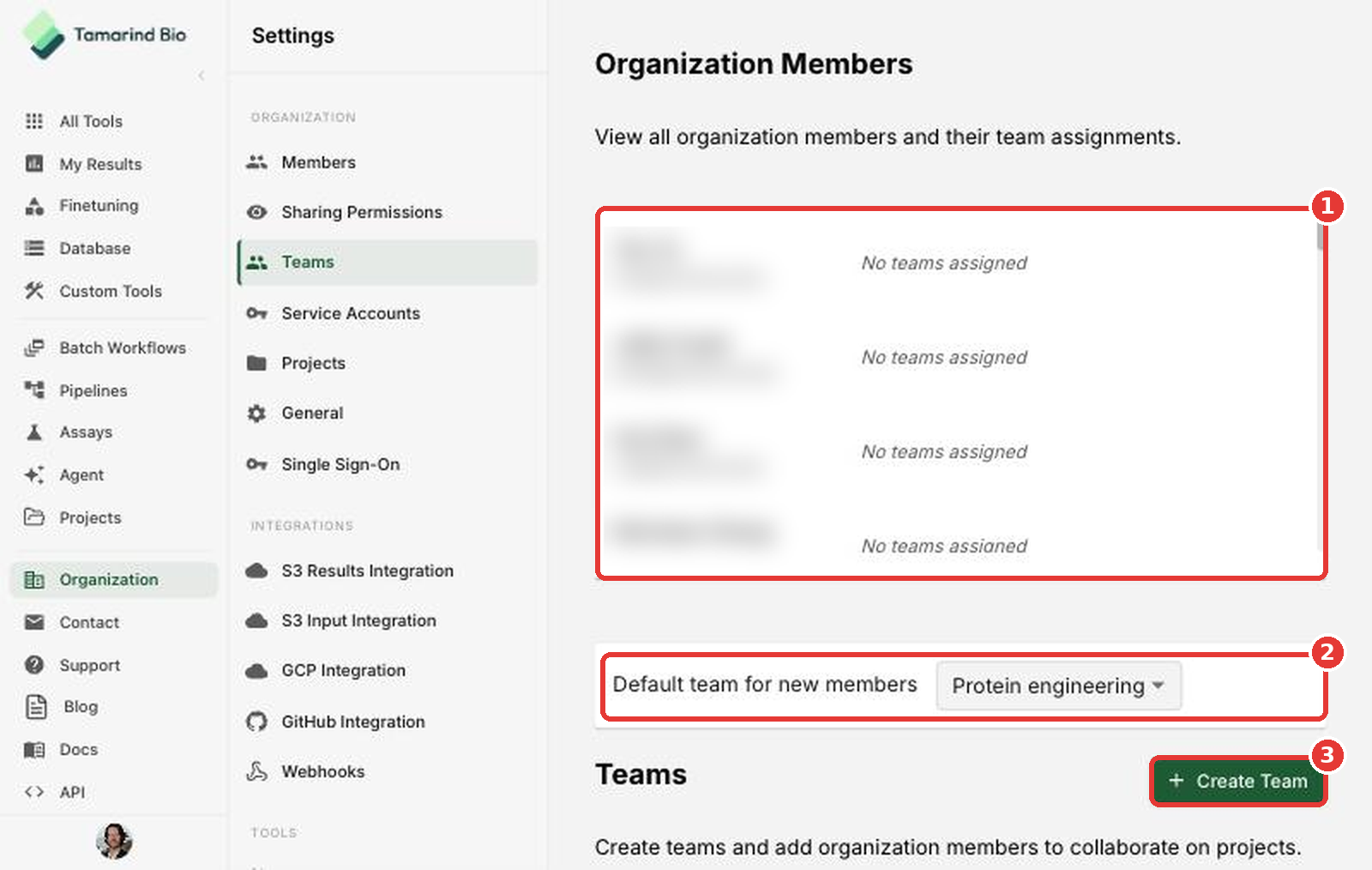Click the API code brackets icon
Image resolution: width=1372 pixels, height=870 pixels.
tap(34, 792)
